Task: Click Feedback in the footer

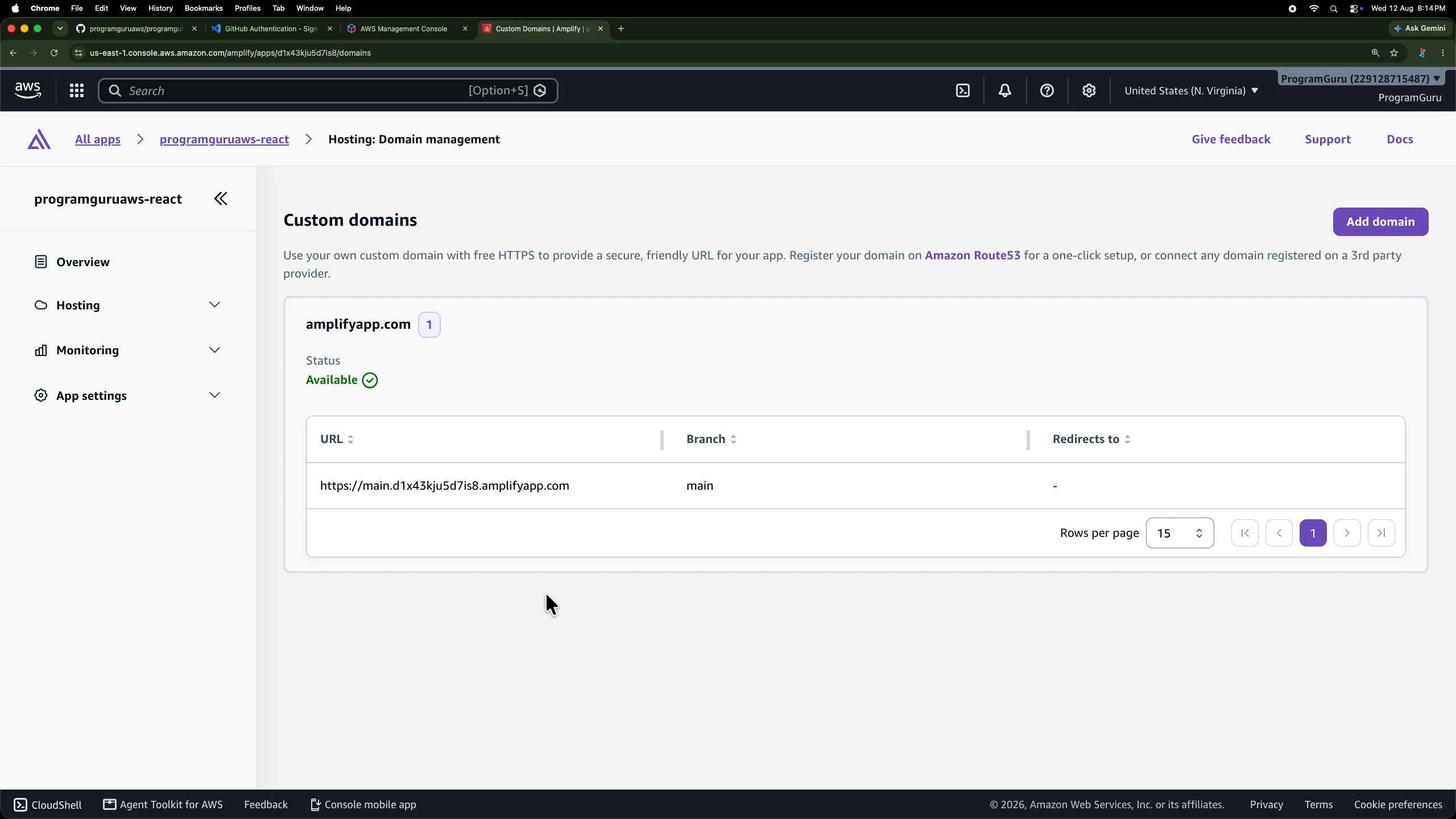Action: pyautogui.click(x=266, y=804)
